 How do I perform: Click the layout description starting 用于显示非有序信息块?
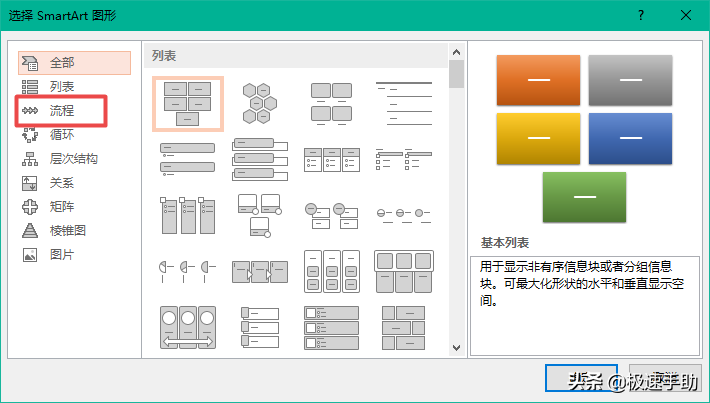(582, 283)
